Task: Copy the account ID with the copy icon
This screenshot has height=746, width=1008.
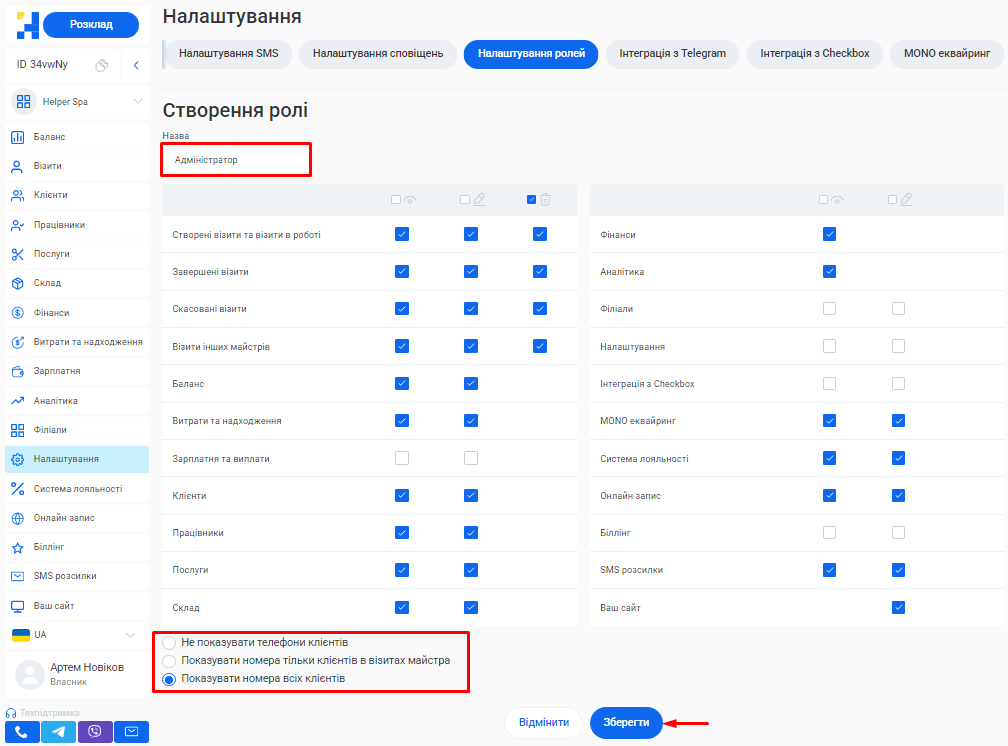Action: pos(101,66)
